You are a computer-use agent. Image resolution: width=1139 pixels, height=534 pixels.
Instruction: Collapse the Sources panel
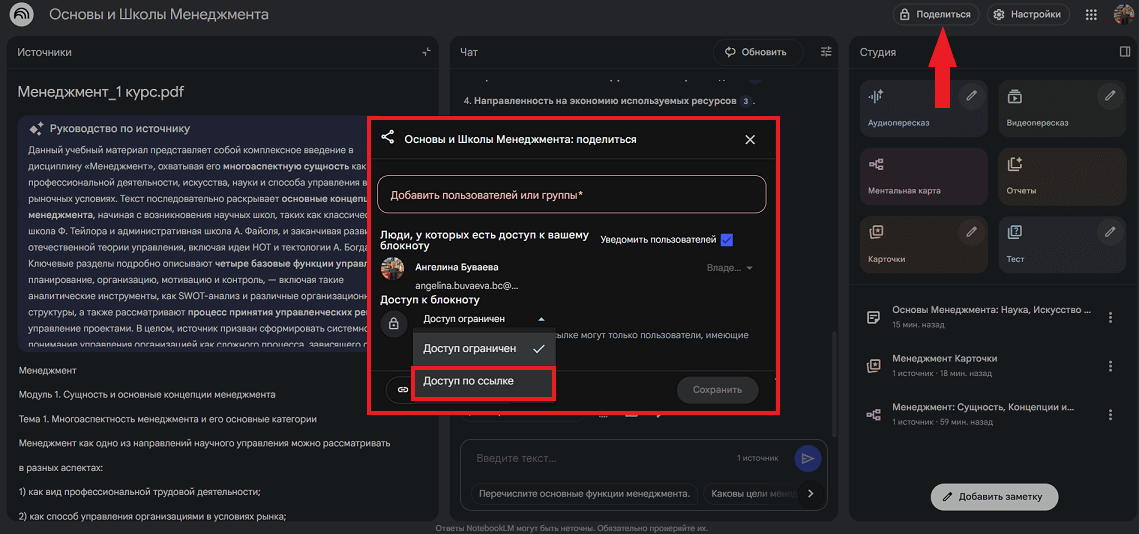coord(426,52)
